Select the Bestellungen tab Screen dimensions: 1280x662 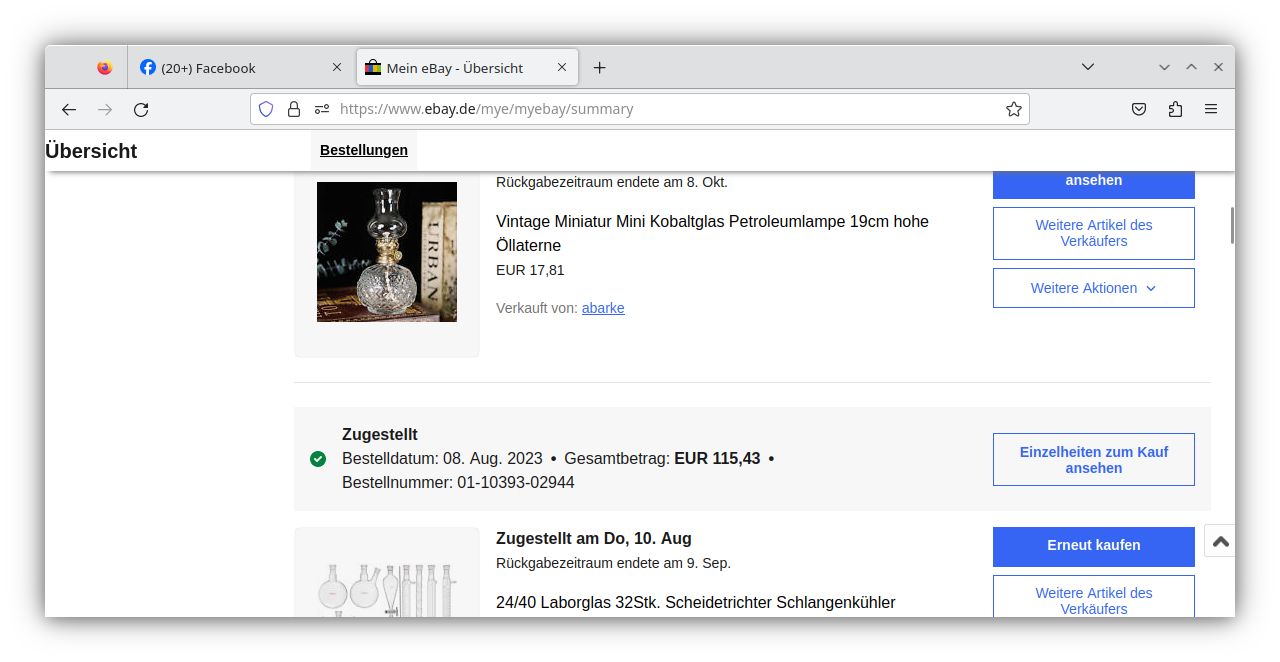(x=363, y=150)
